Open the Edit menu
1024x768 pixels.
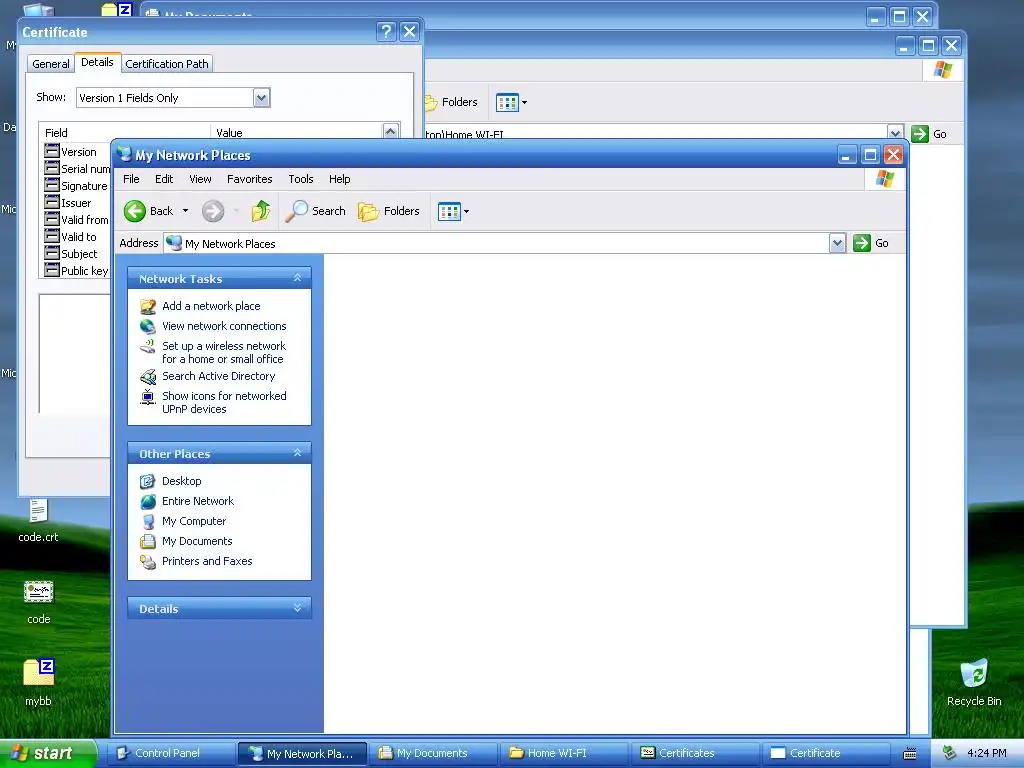click(x=164, y=179)
